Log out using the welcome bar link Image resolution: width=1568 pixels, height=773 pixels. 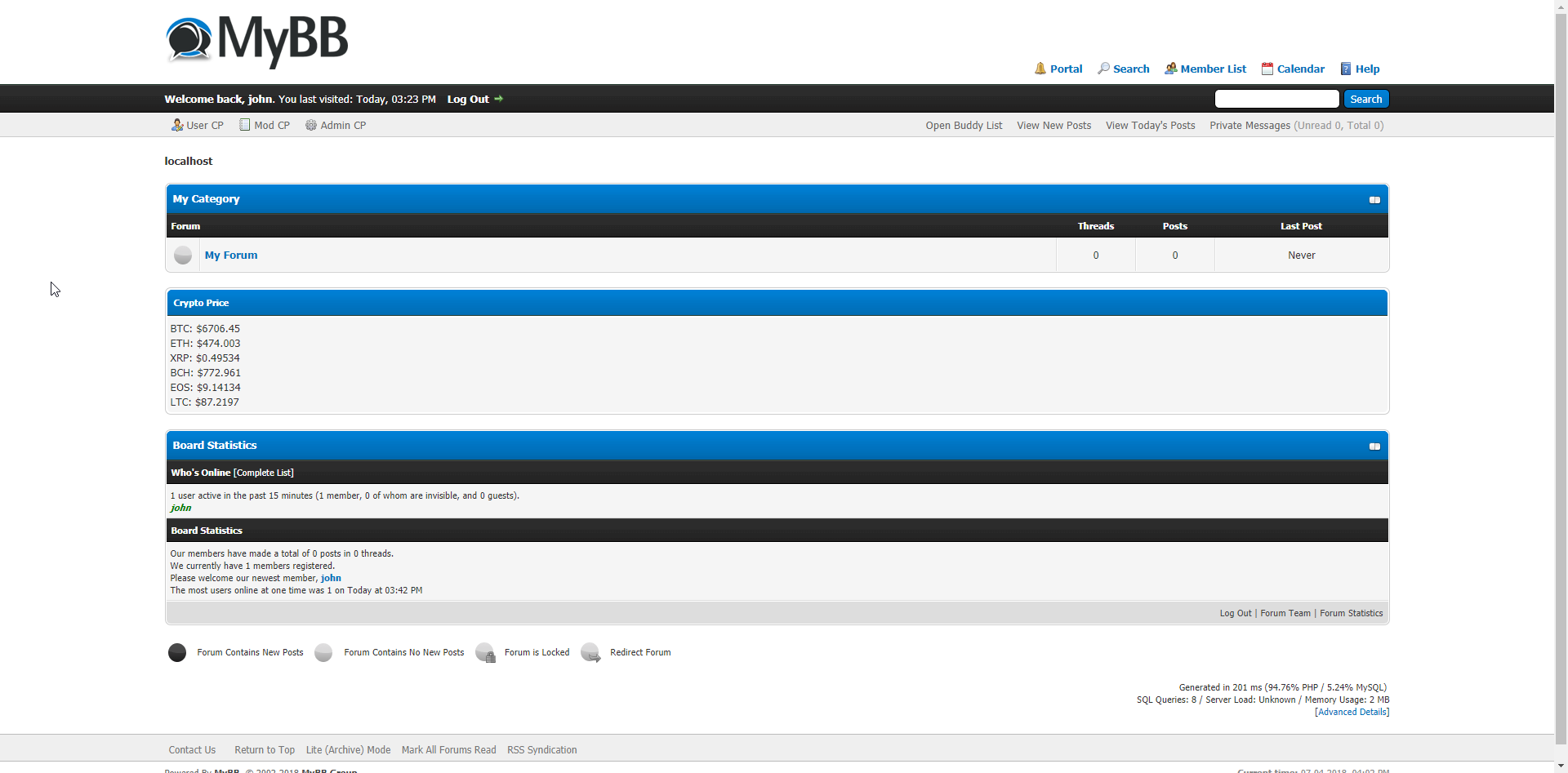[468, 99]
